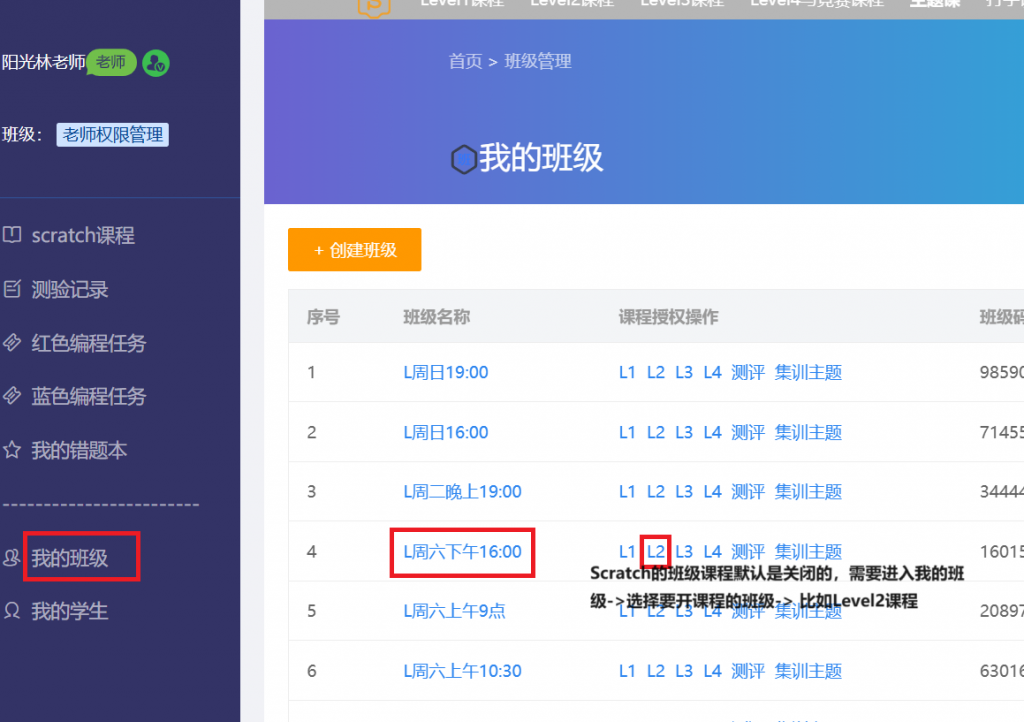Open class L周二晚上19:00

462,492
